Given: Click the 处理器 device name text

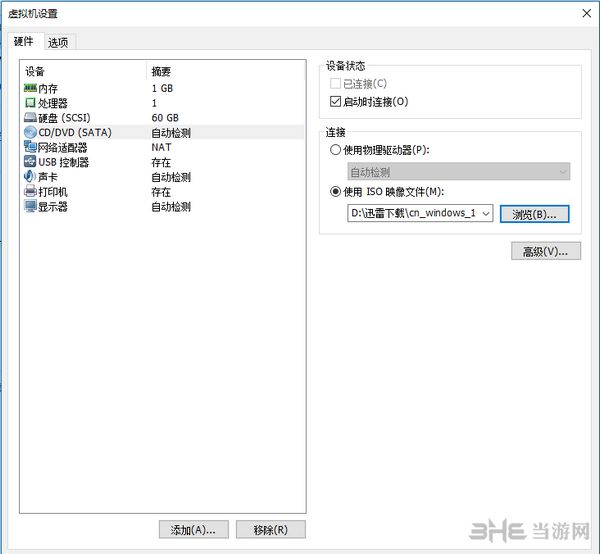Looking at the screenshot, I should tap(53, 103).
